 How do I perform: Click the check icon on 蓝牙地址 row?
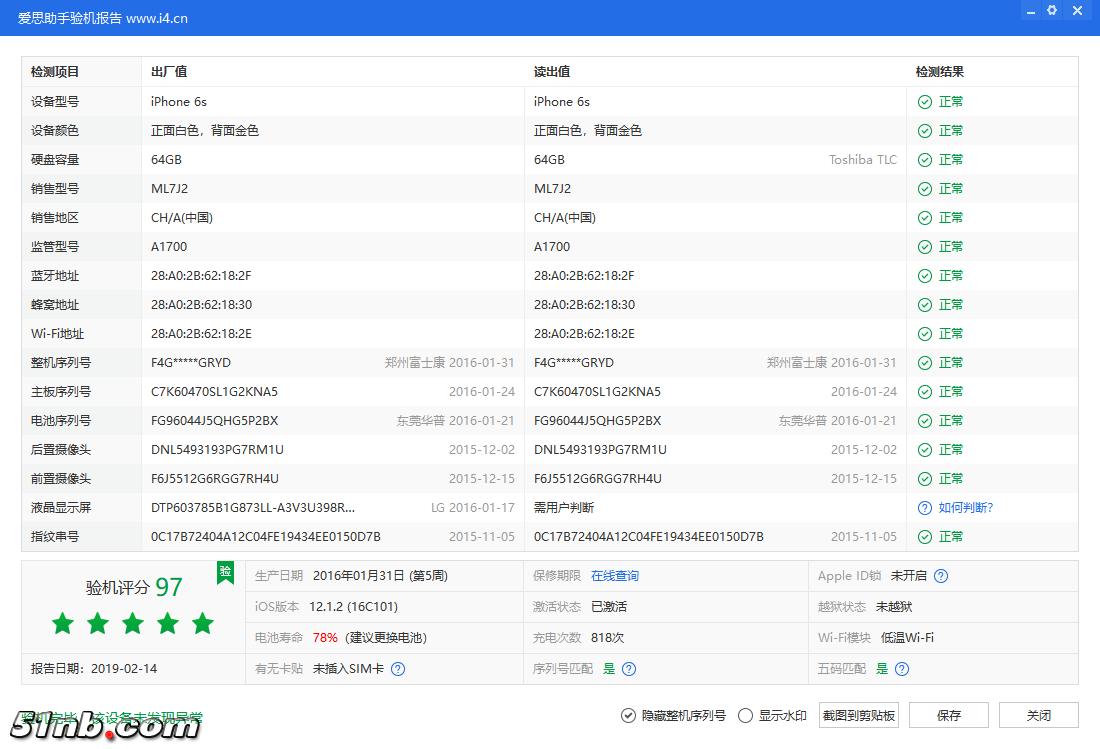[924, 275]
